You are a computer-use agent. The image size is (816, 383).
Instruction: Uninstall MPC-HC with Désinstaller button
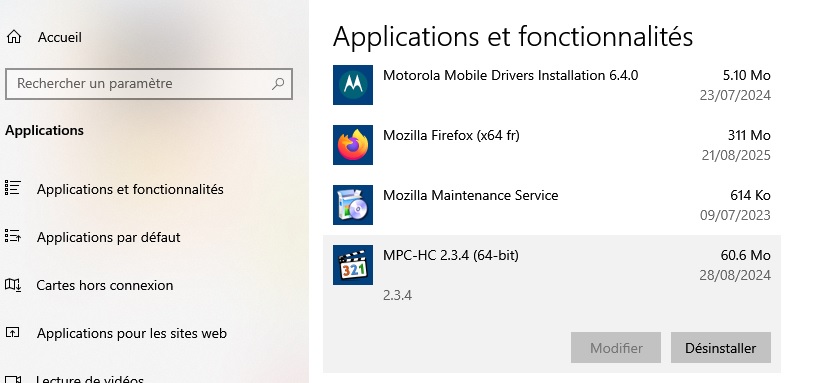[720, 348]
